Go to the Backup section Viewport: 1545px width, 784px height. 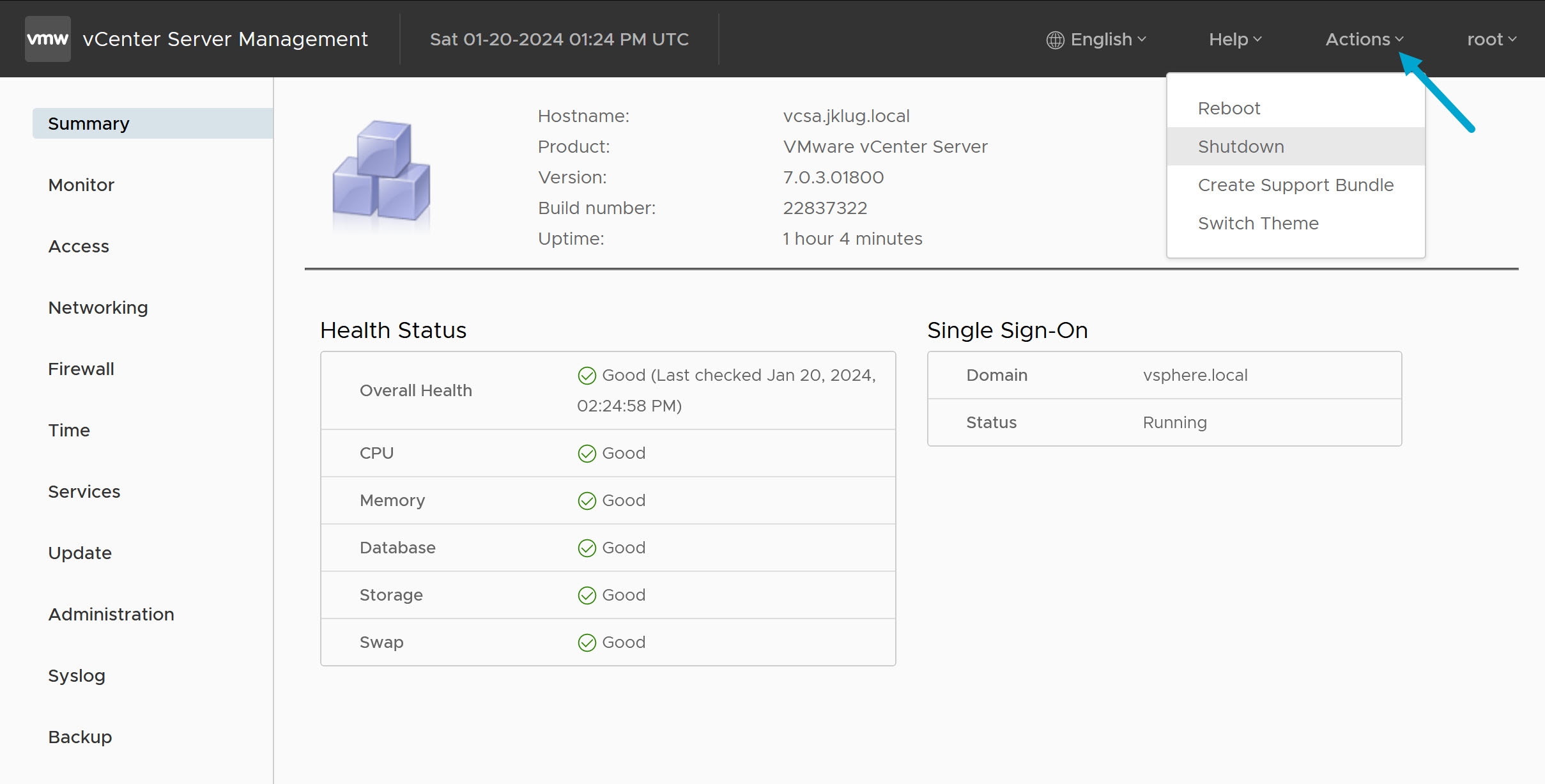pos(79,737)
